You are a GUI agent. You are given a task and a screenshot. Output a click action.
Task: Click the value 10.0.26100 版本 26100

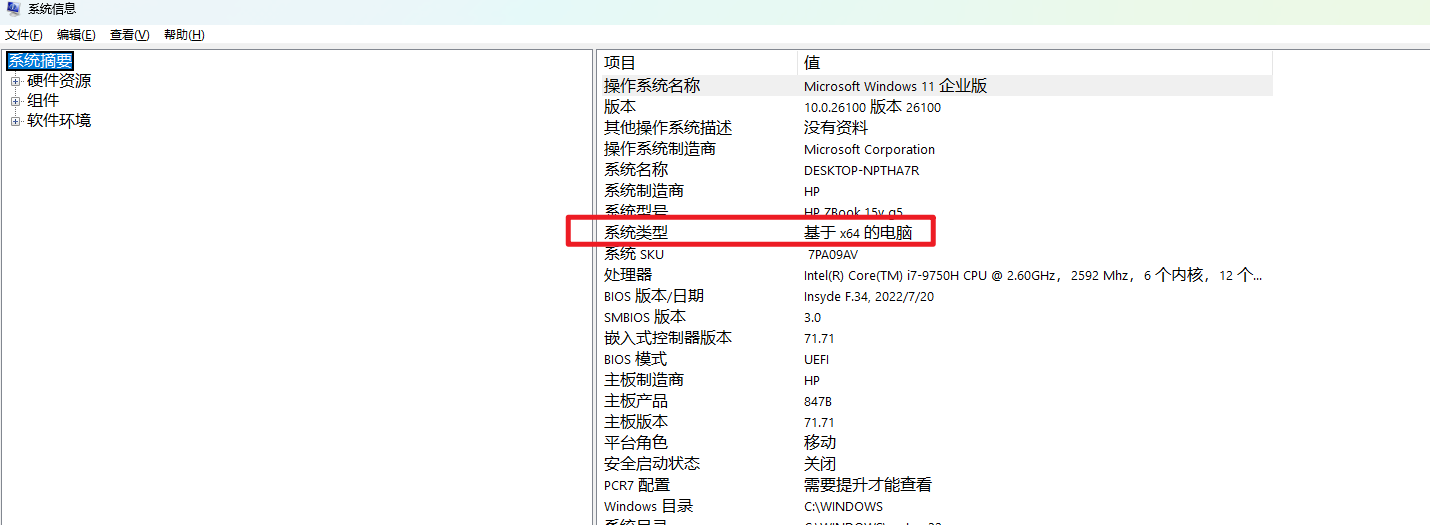pyautogui.click(x=872, y=107)
